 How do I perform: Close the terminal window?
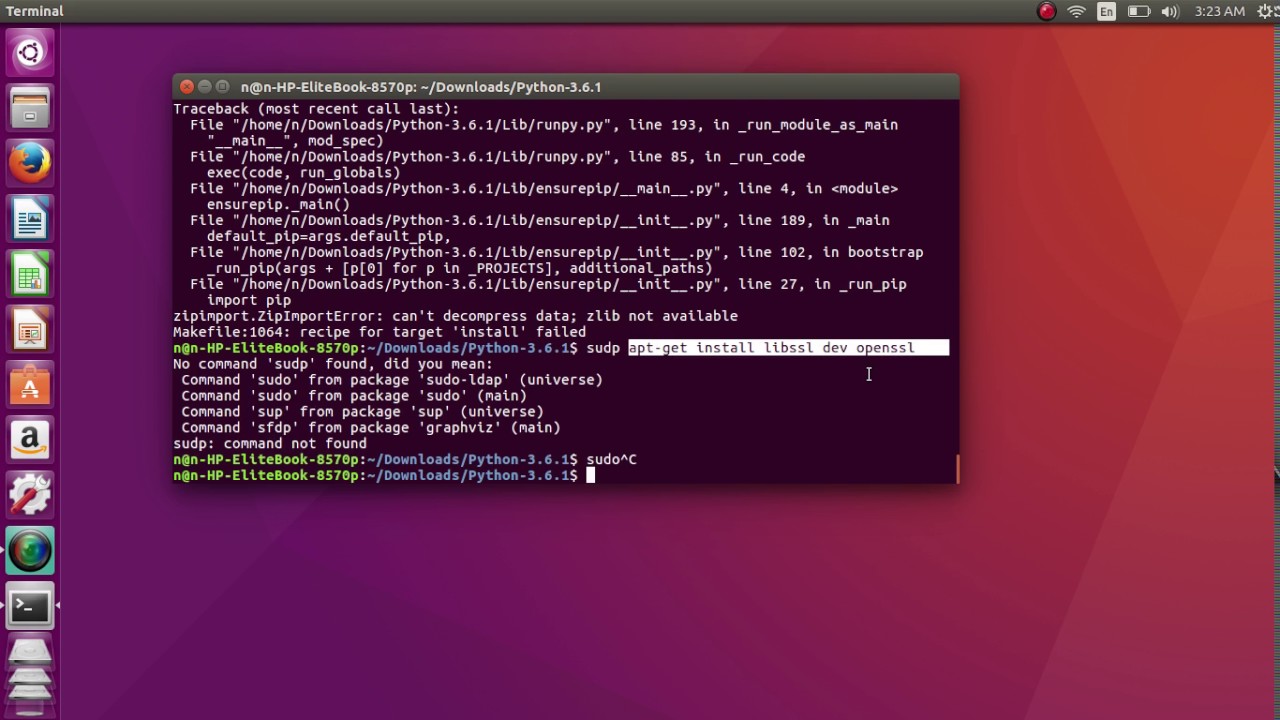187,87
